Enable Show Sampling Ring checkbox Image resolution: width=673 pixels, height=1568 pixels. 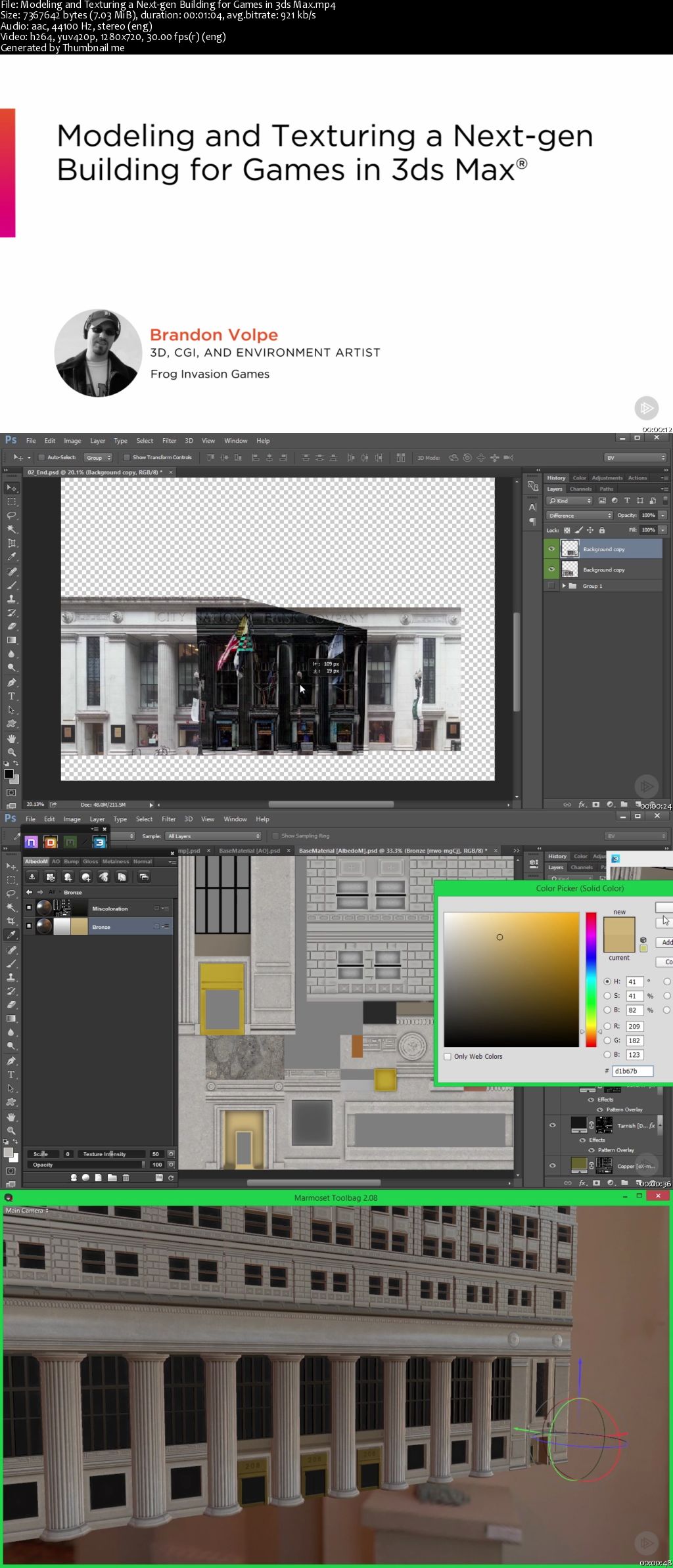tap(275, 836)
